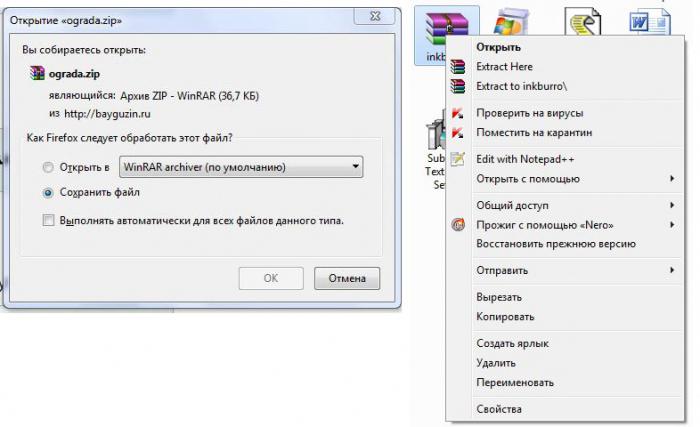Select the yellow script document desktop icon

(x=583, y=21)
